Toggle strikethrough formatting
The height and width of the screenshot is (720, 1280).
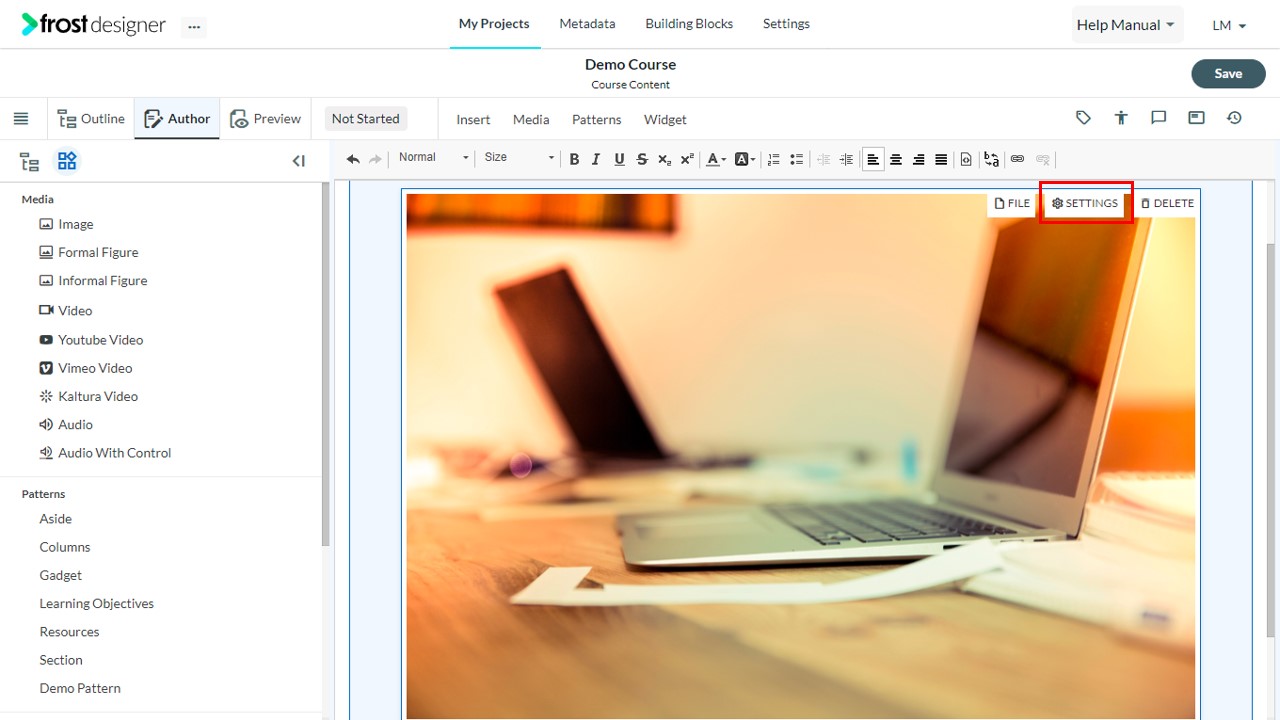coord(642,159)
